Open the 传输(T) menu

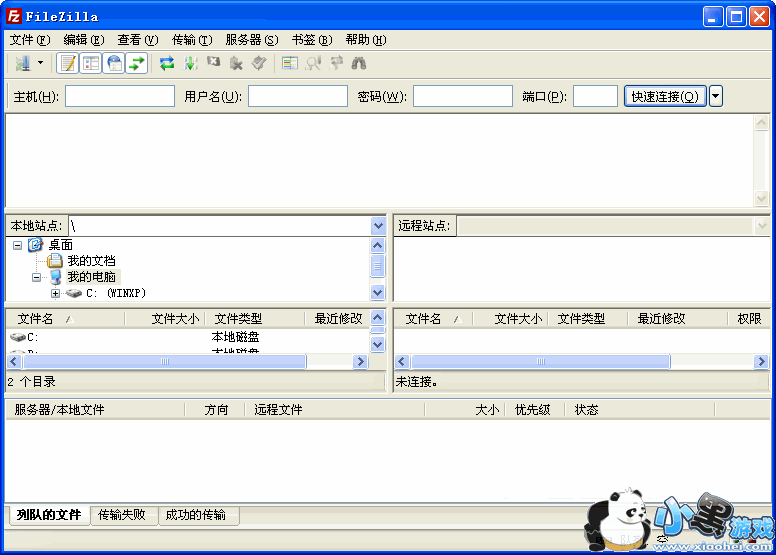tap(192, 40)
